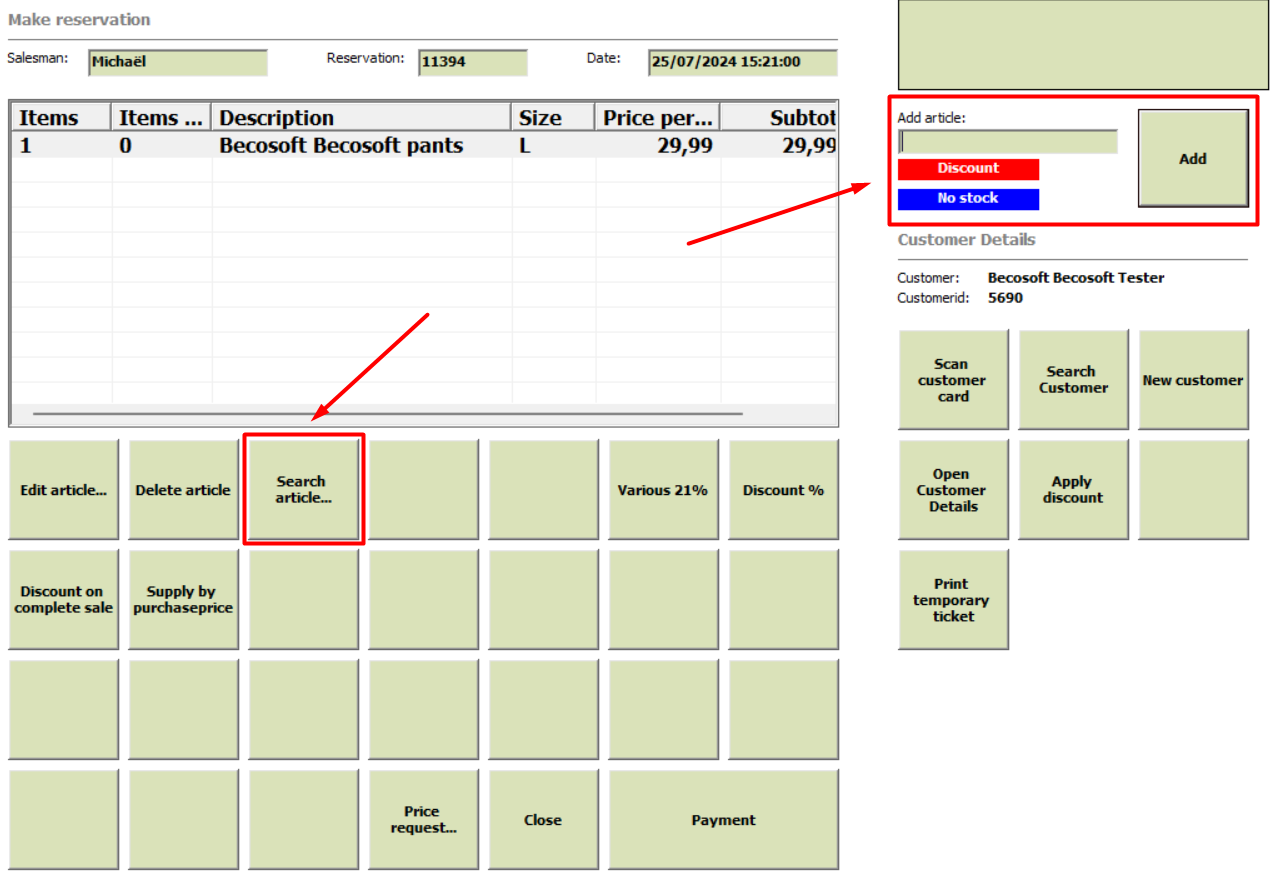Click the red Discount legend label
The height and width of the screenshot is (895, 1274).
(968, 169)
